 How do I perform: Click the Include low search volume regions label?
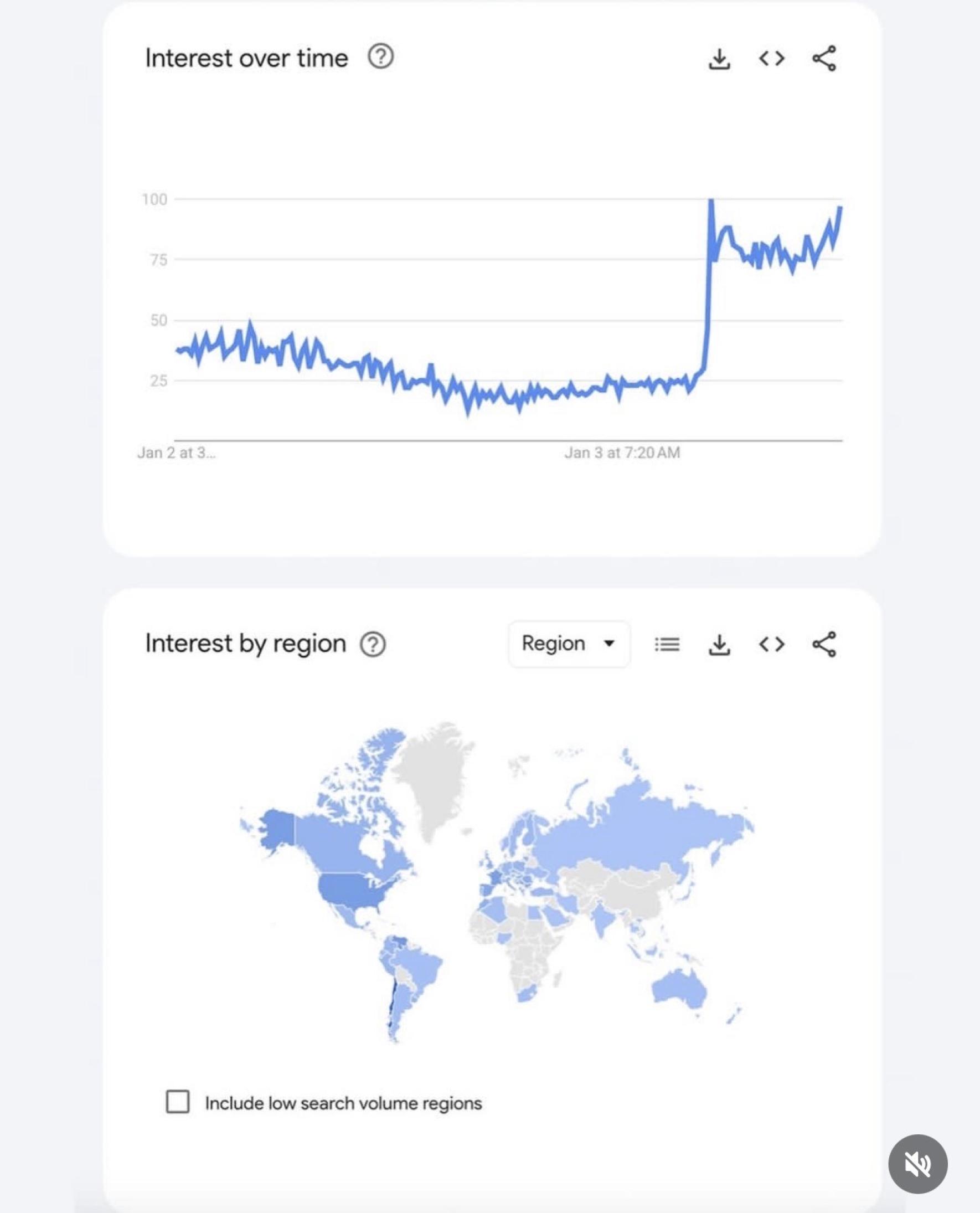343,1103
